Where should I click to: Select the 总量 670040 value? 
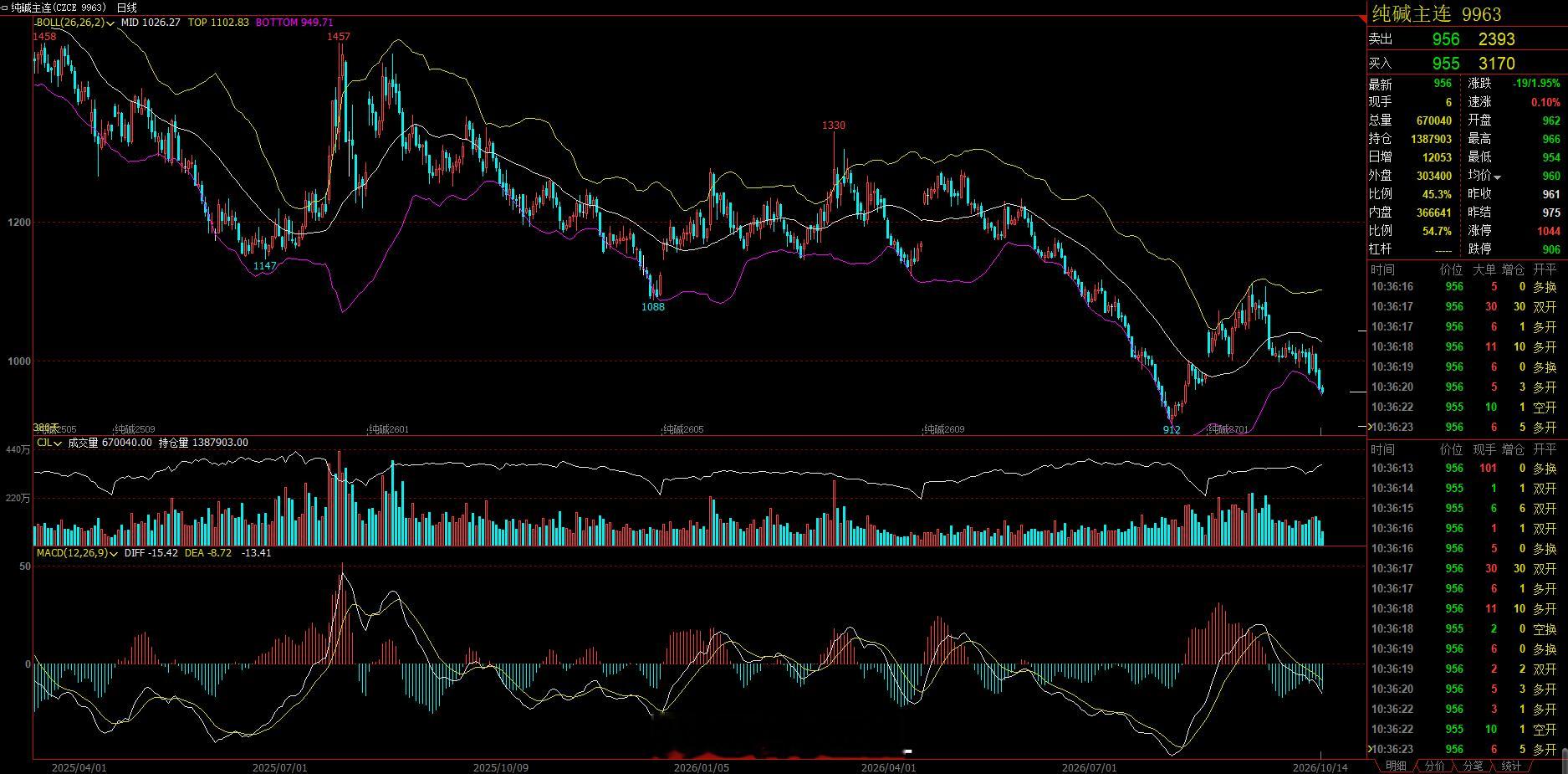1434,120
